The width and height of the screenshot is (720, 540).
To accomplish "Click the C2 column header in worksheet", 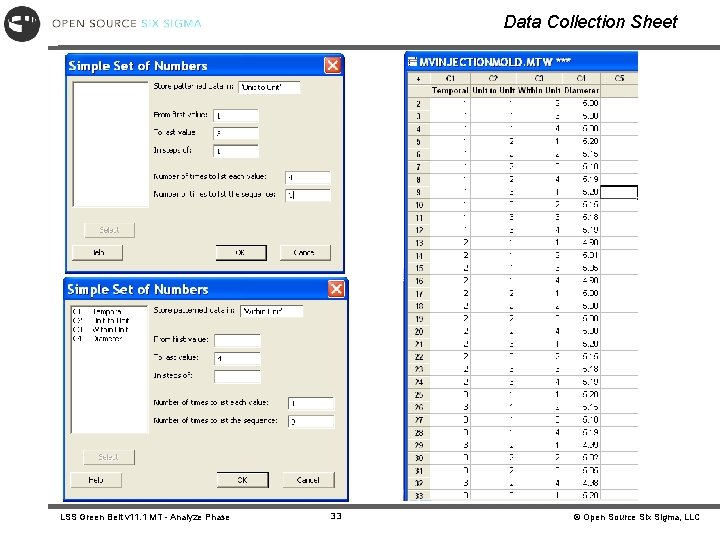I will 493,79.
